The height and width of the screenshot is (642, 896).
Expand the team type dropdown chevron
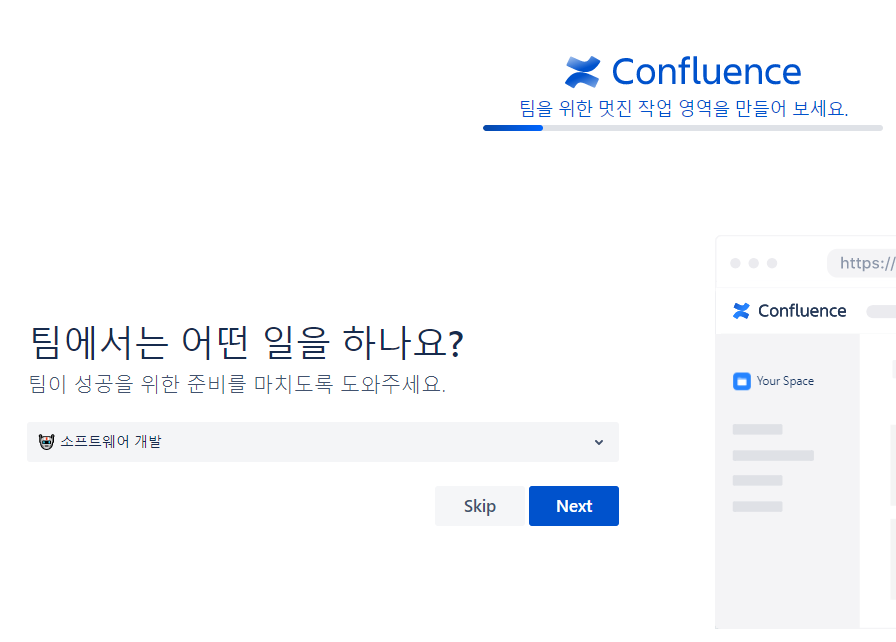coord(599,442)
